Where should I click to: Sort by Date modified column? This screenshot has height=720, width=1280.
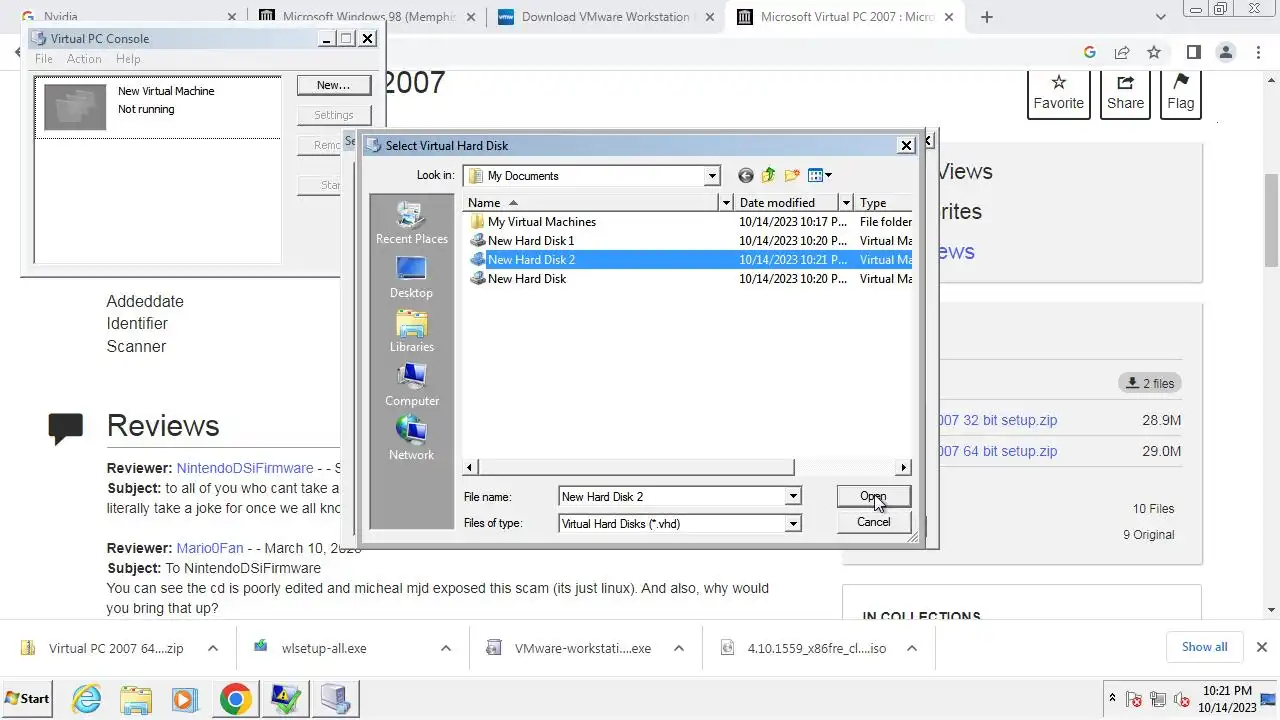(787, 203)
